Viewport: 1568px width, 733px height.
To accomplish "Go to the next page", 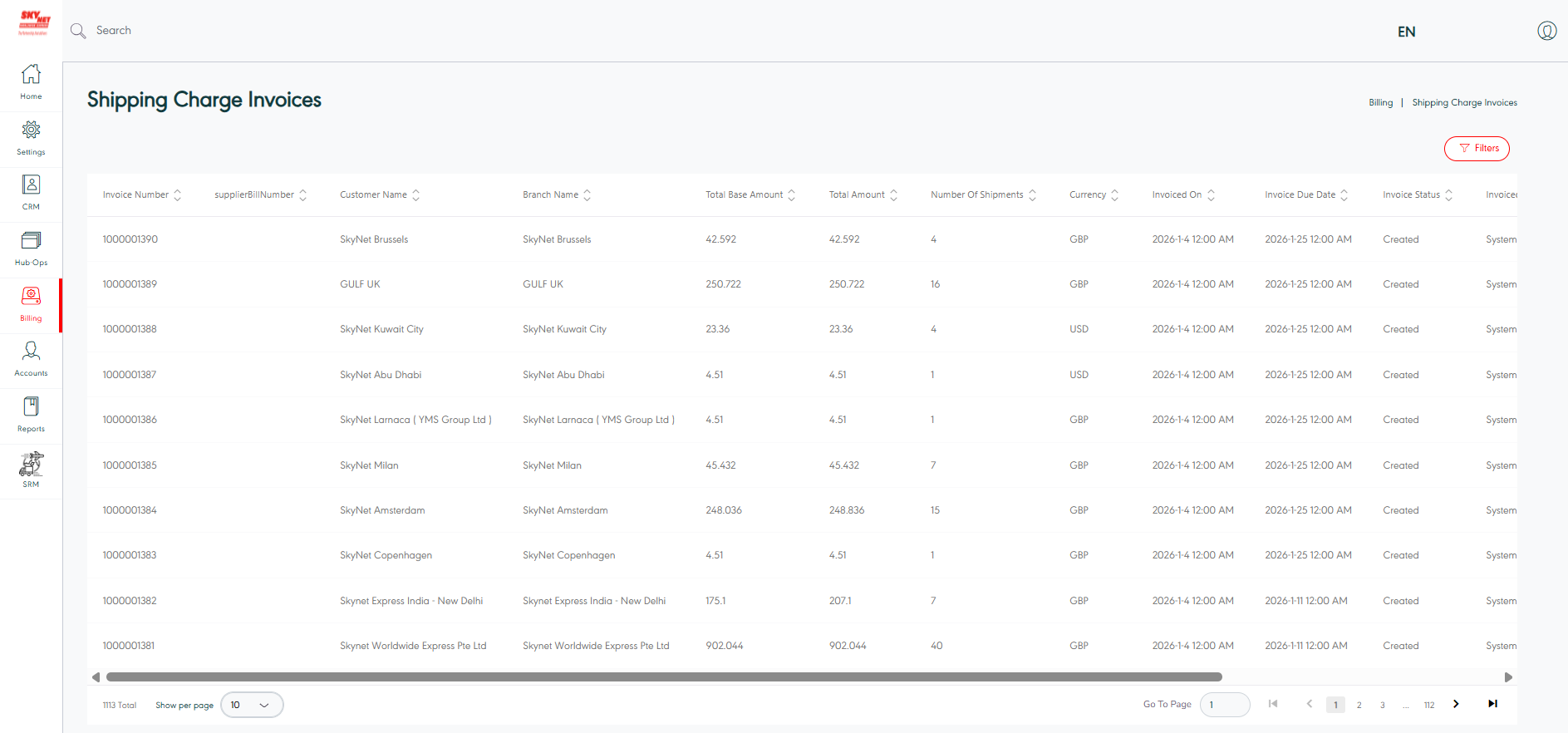I will (1456, 704).
